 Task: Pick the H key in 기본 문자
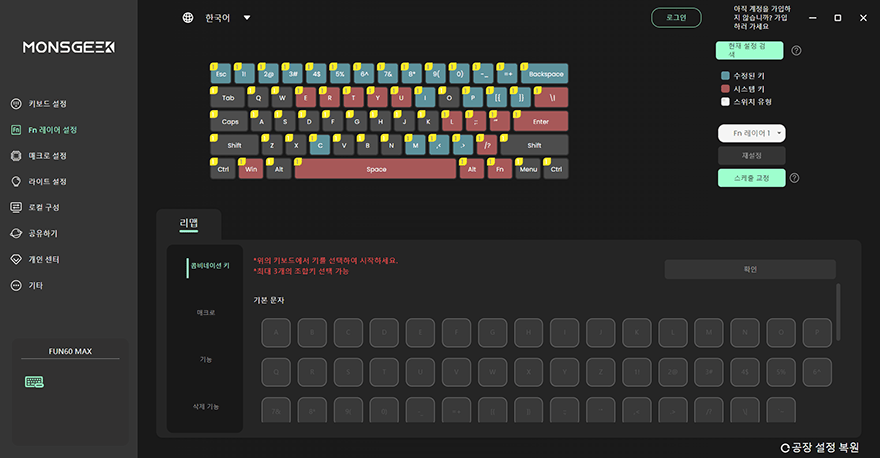tap(528, 333)
